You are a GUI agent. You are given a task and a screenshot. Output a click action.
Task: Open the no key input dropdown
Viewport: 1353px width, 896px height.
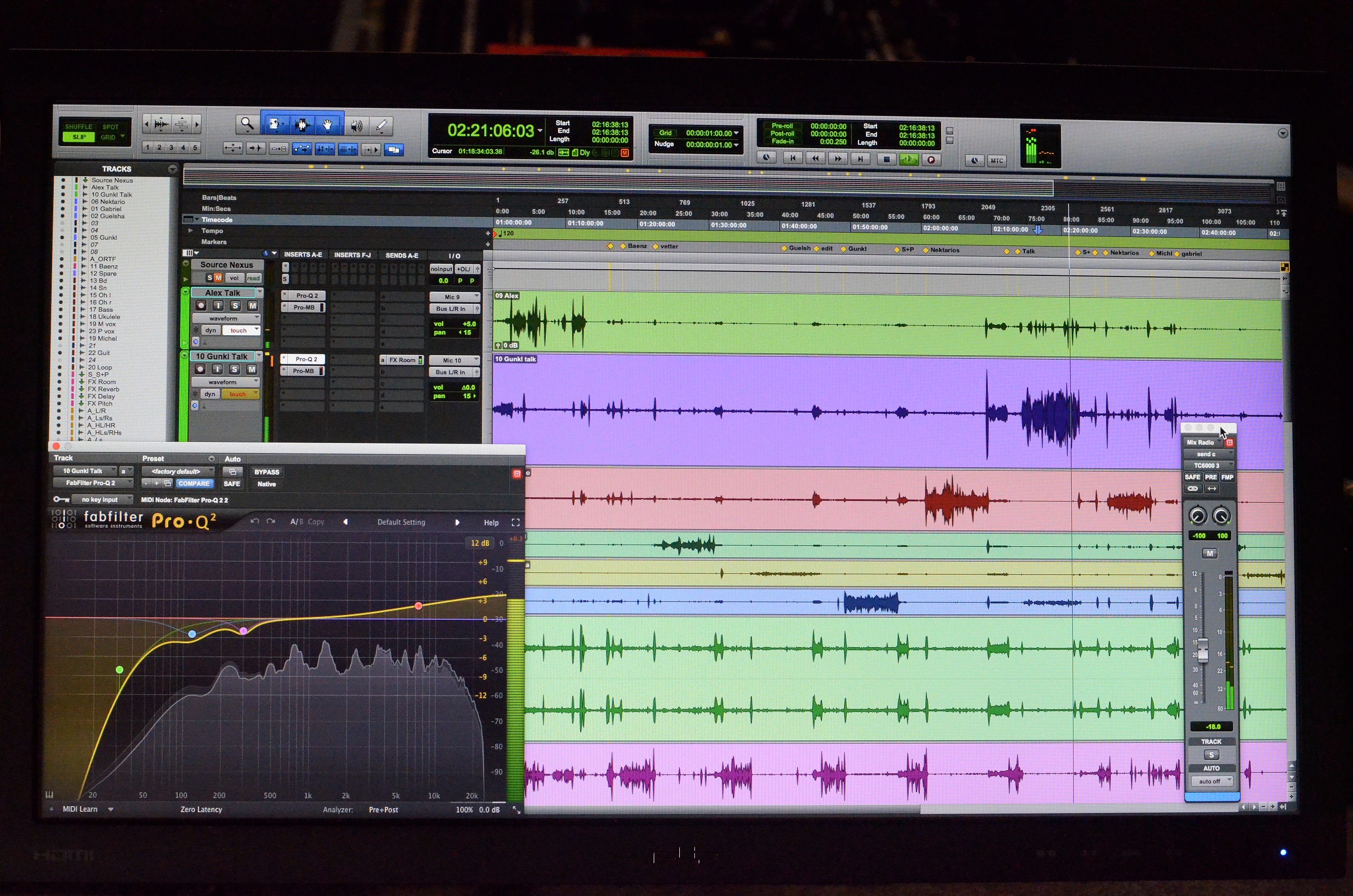pyautogui.click(x=103, y=499)
